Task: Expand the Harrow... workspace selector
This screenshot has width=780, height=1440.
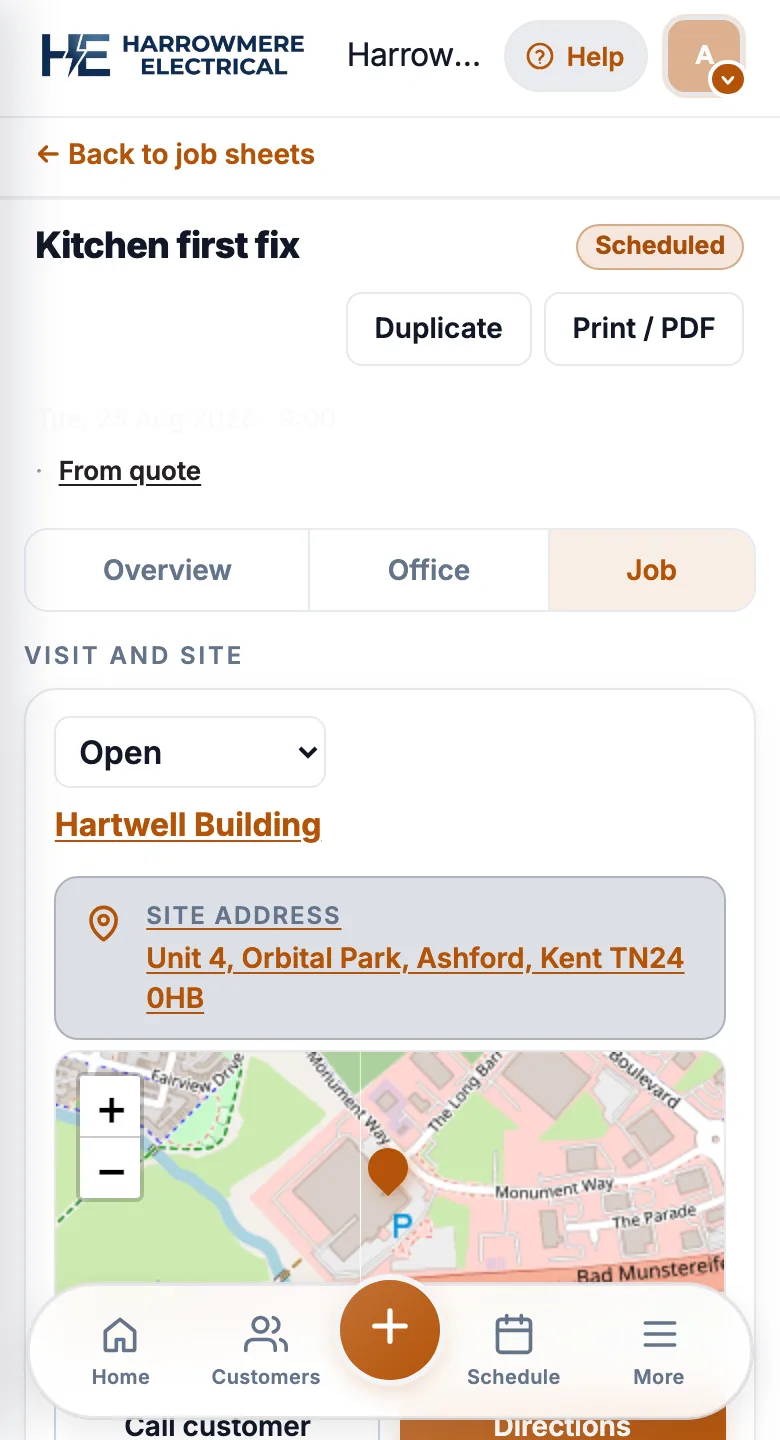Action: pyautogui.click(x=413, y=56)
